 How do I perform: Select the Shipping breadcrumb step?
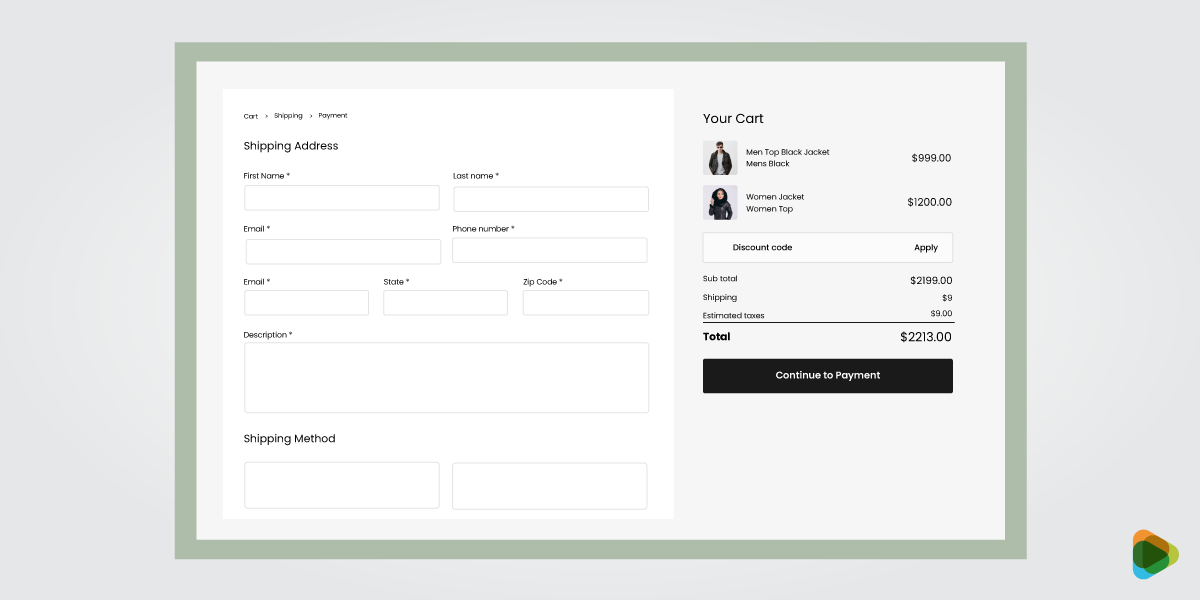pyautogui.click(x=288, y=116)
